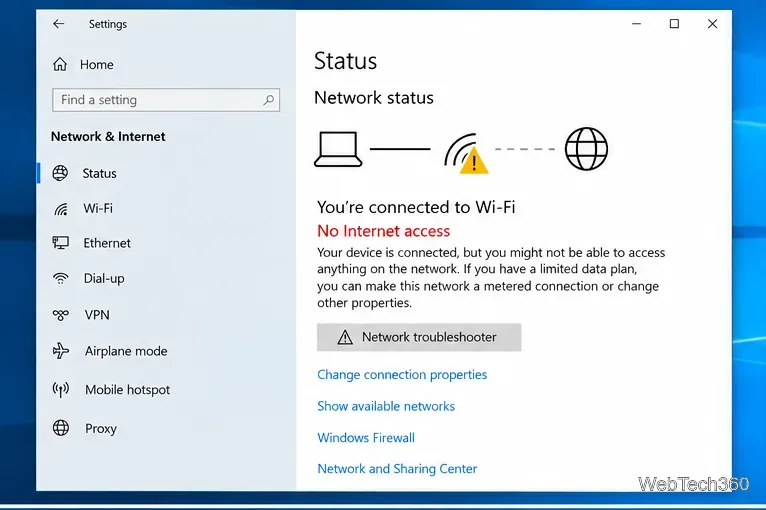
Task: Click the VPN icon in sidebar
Action: [61, 315]
